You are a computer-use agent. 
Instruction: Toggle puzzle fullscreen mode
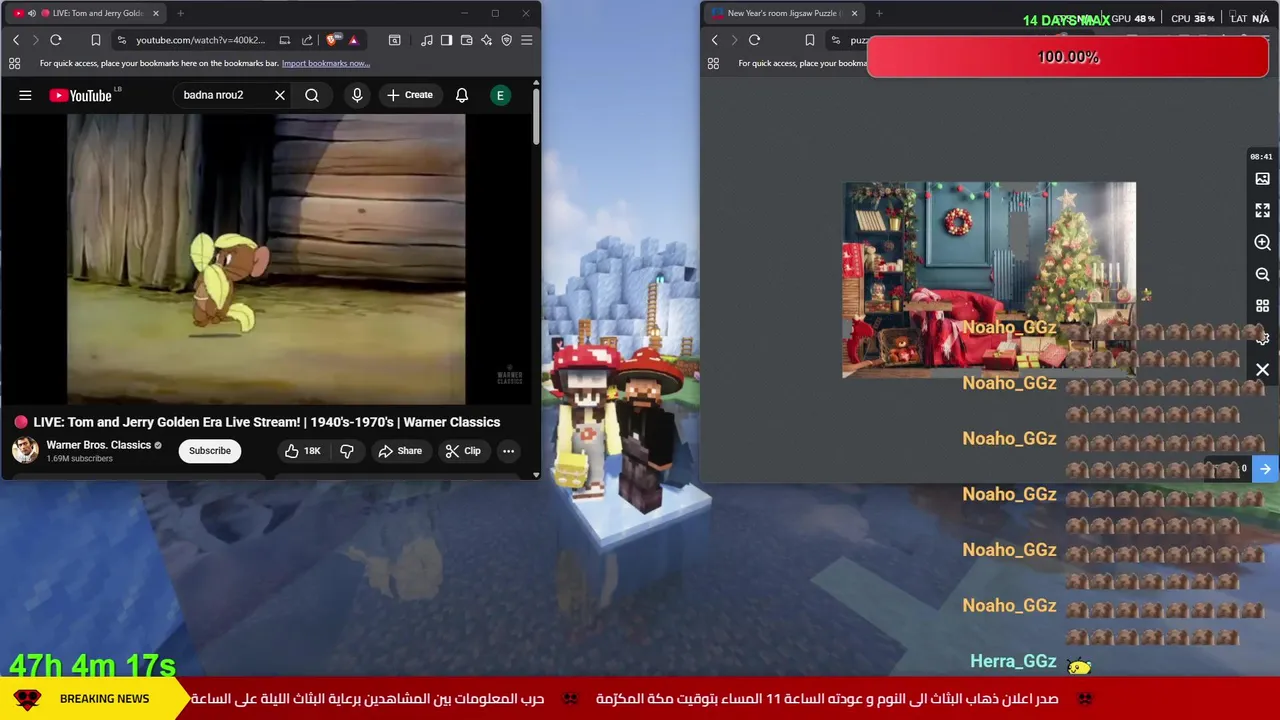coord(1262,210)
